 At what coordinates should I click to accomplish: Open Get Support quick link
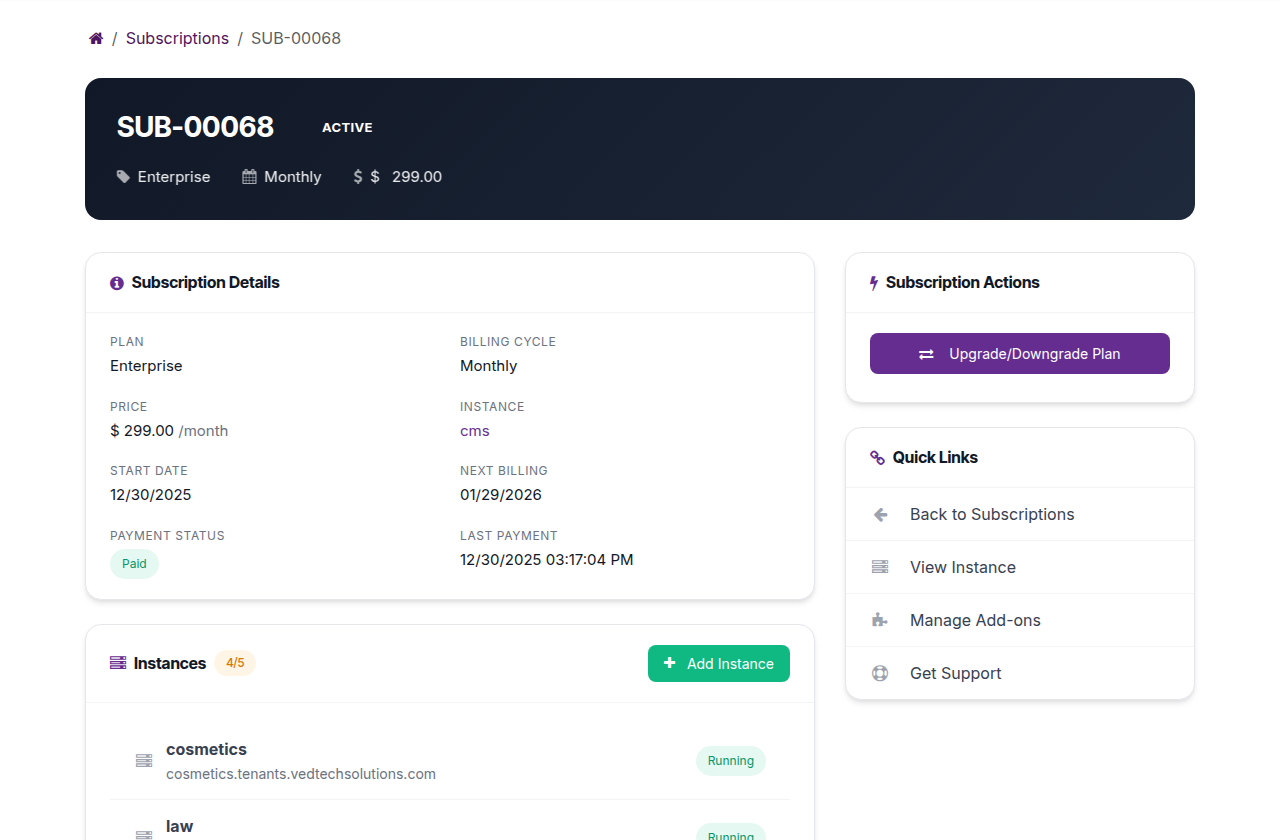pyautogui.click(x=1020, y=673)
